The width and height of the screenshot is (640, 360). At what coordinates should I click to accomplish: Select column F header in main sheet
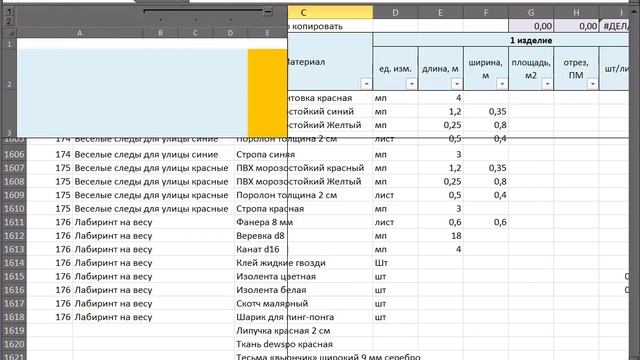[486, 13]
